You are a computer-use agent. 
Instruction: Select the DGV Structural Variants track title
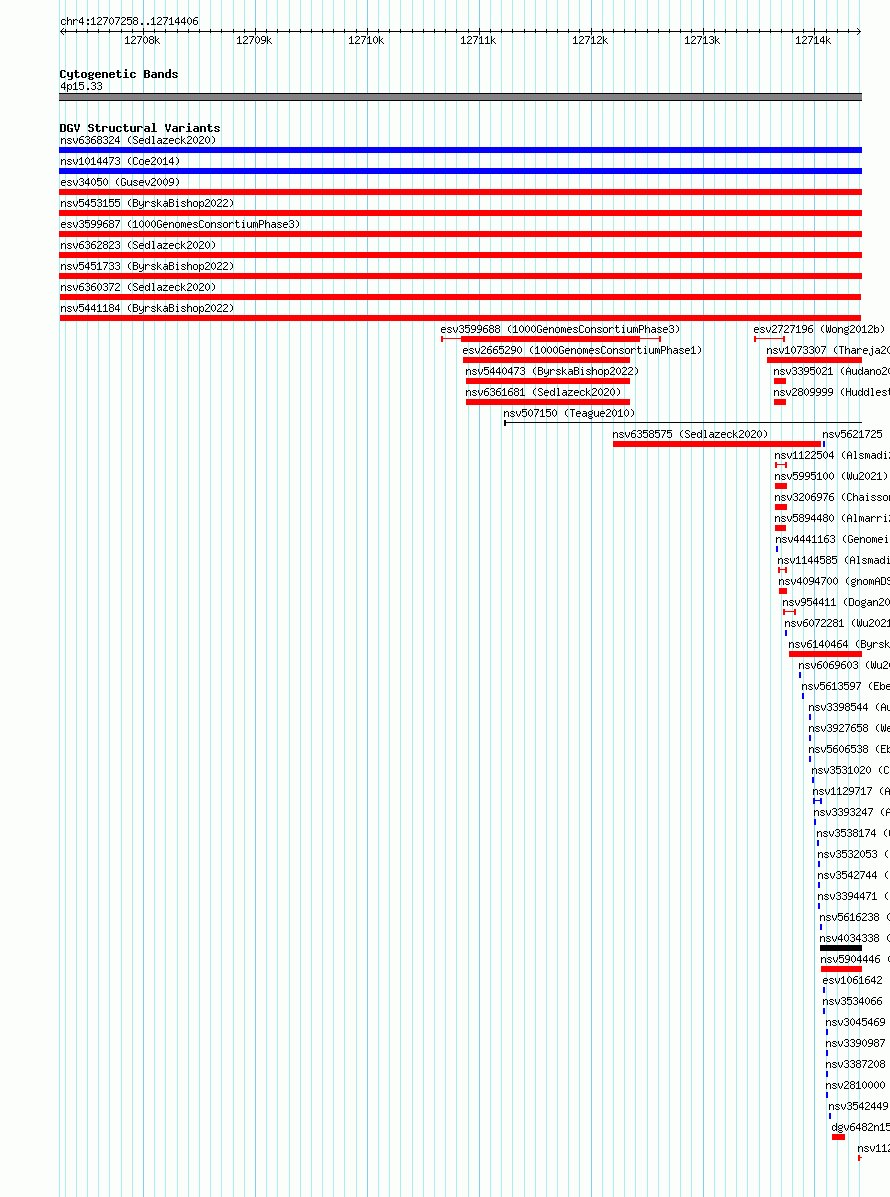point(140,128)
